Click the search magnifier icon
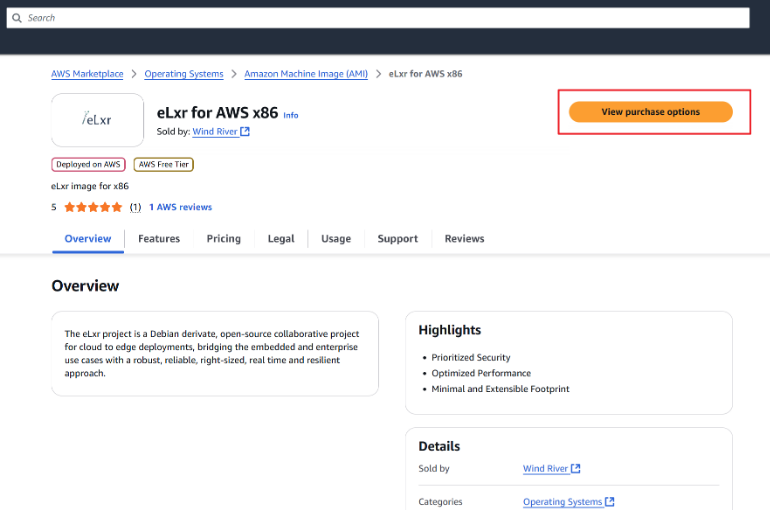This screenshot has height=510, width=770. click(x=17, y=18)
